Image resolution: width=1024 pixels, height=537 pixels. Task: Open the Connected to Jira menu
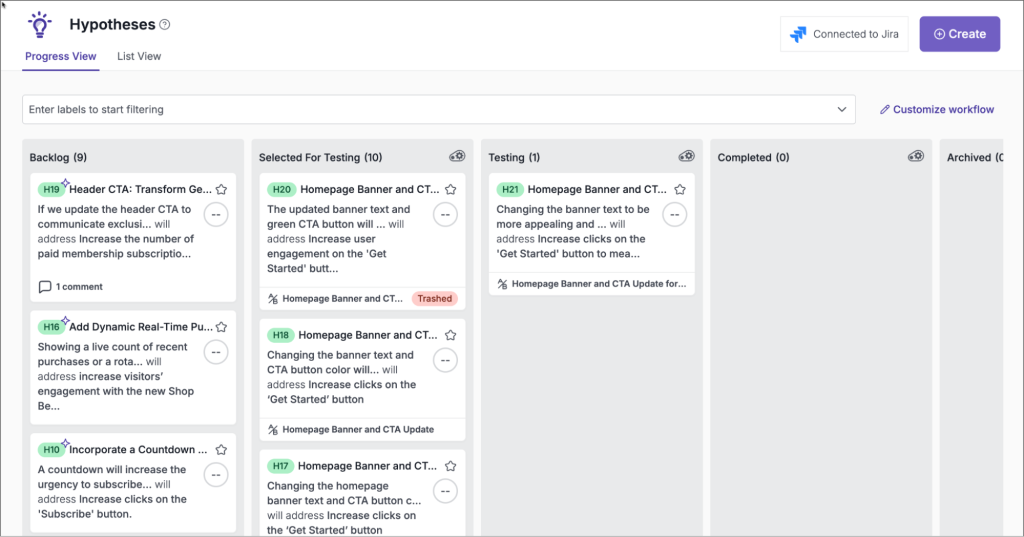click(844, 34)
